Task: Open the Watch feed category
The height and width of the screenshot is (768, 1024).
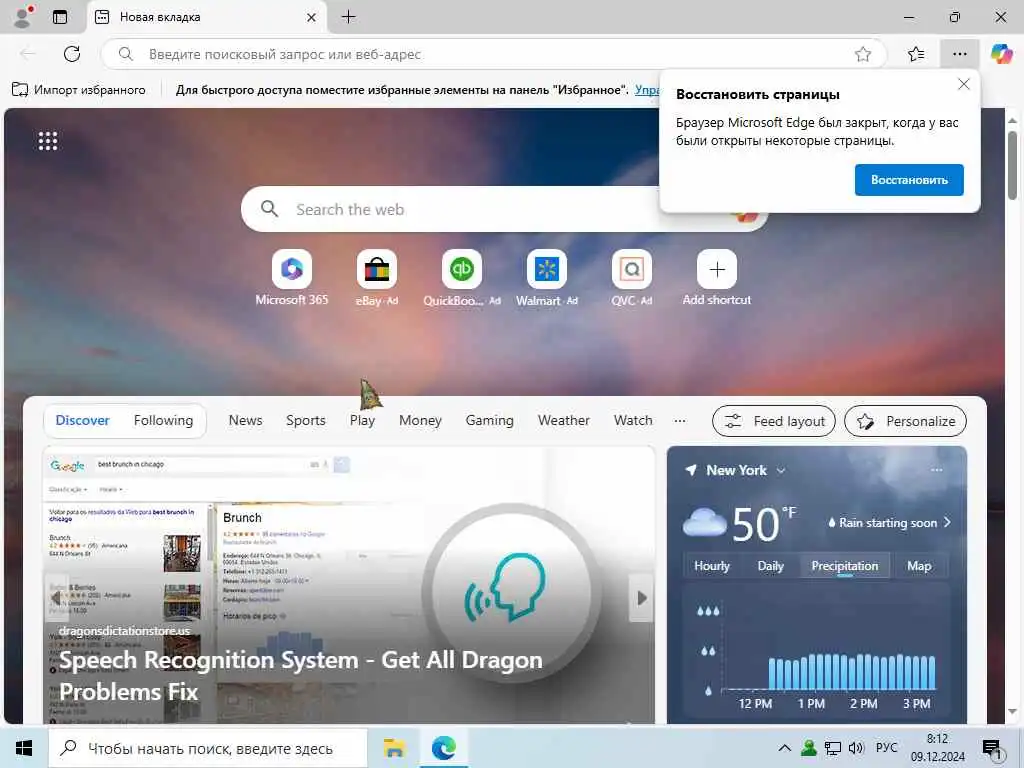Action: pos(633,421)
